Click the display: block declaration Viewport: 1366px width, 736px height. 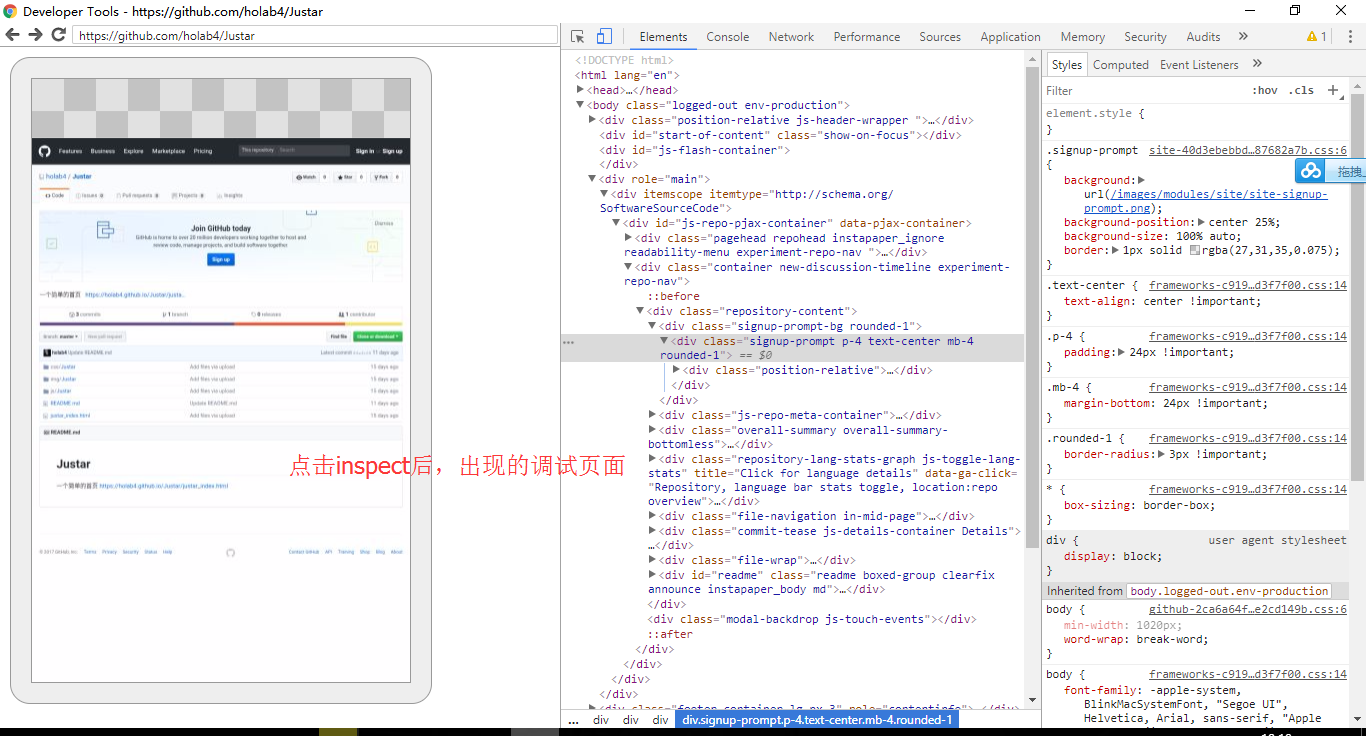[x=1112, y=556]
